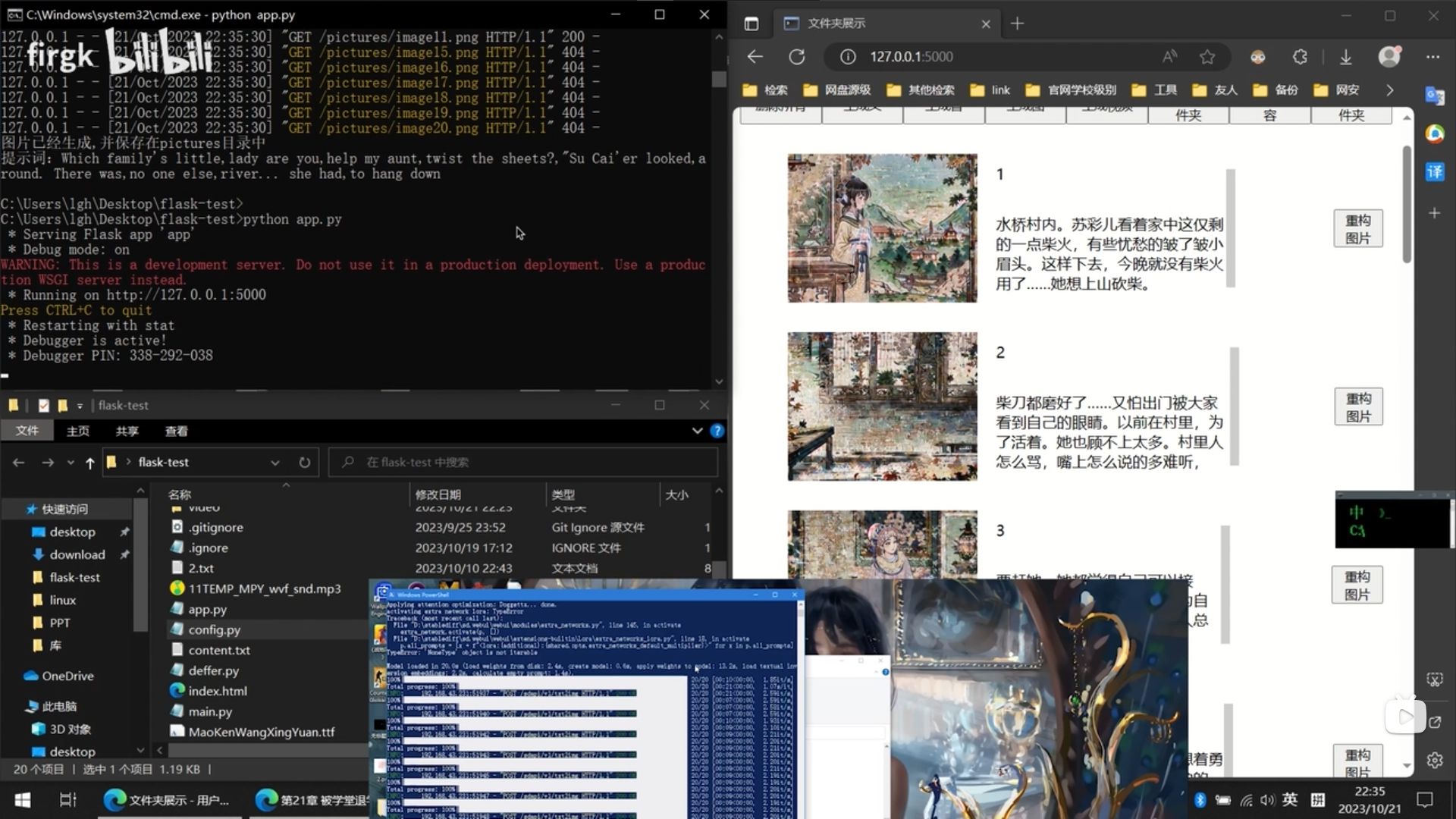1456x819 pixels.
Task: Select the config.py file
Action: point(214,629)
